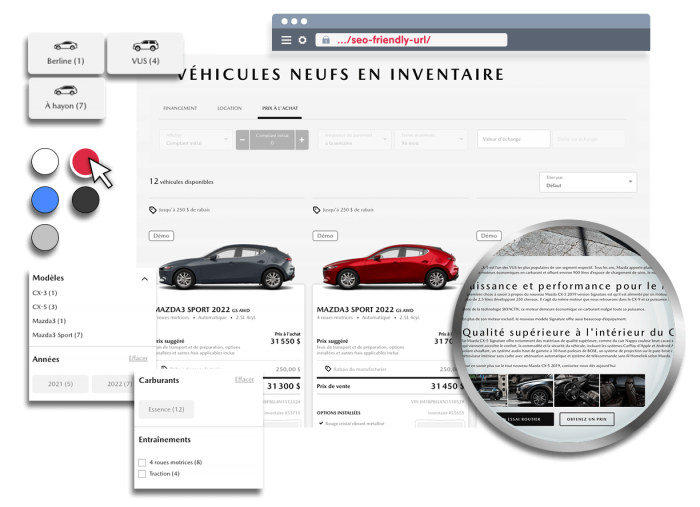Click the 12 véhicules disponibles text
700x507 pixels.
click(181, 181)
